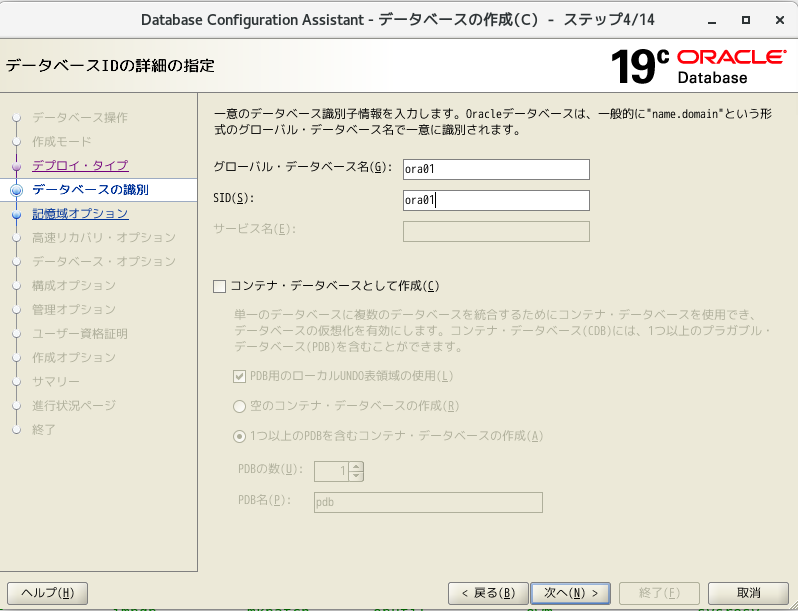This screenshot has height=611, width=798.
Task: Go to 記憶域オプション step link
Action: [x=80, y=213]
